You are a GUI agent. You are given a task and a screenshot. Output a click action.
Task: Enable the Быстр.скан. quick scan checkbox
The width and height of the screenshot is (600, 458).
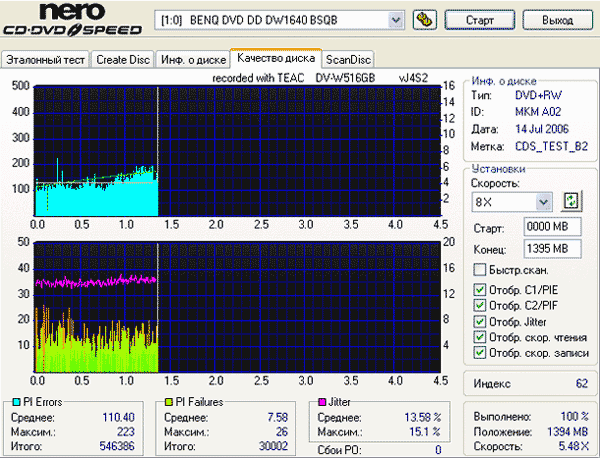(480, 270)
